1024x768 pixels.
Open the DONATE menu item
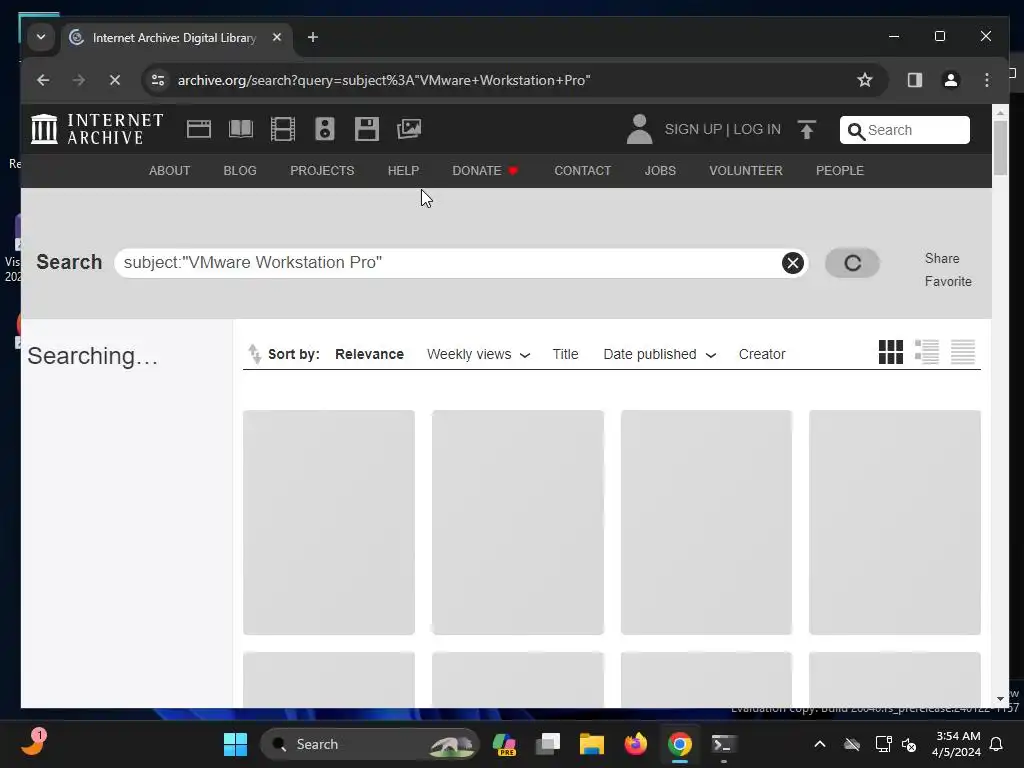click(x=485, y=170)
